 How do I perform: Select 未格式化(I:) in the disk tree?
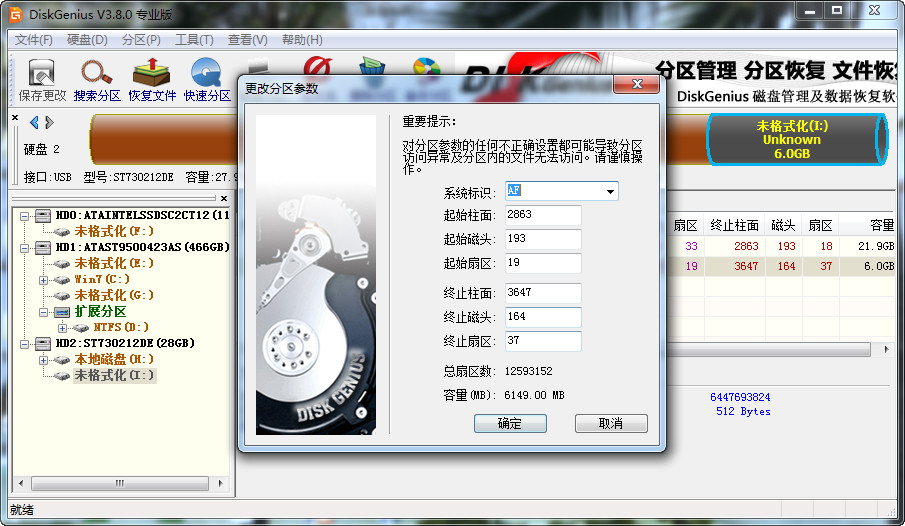[x=114, y=375]
